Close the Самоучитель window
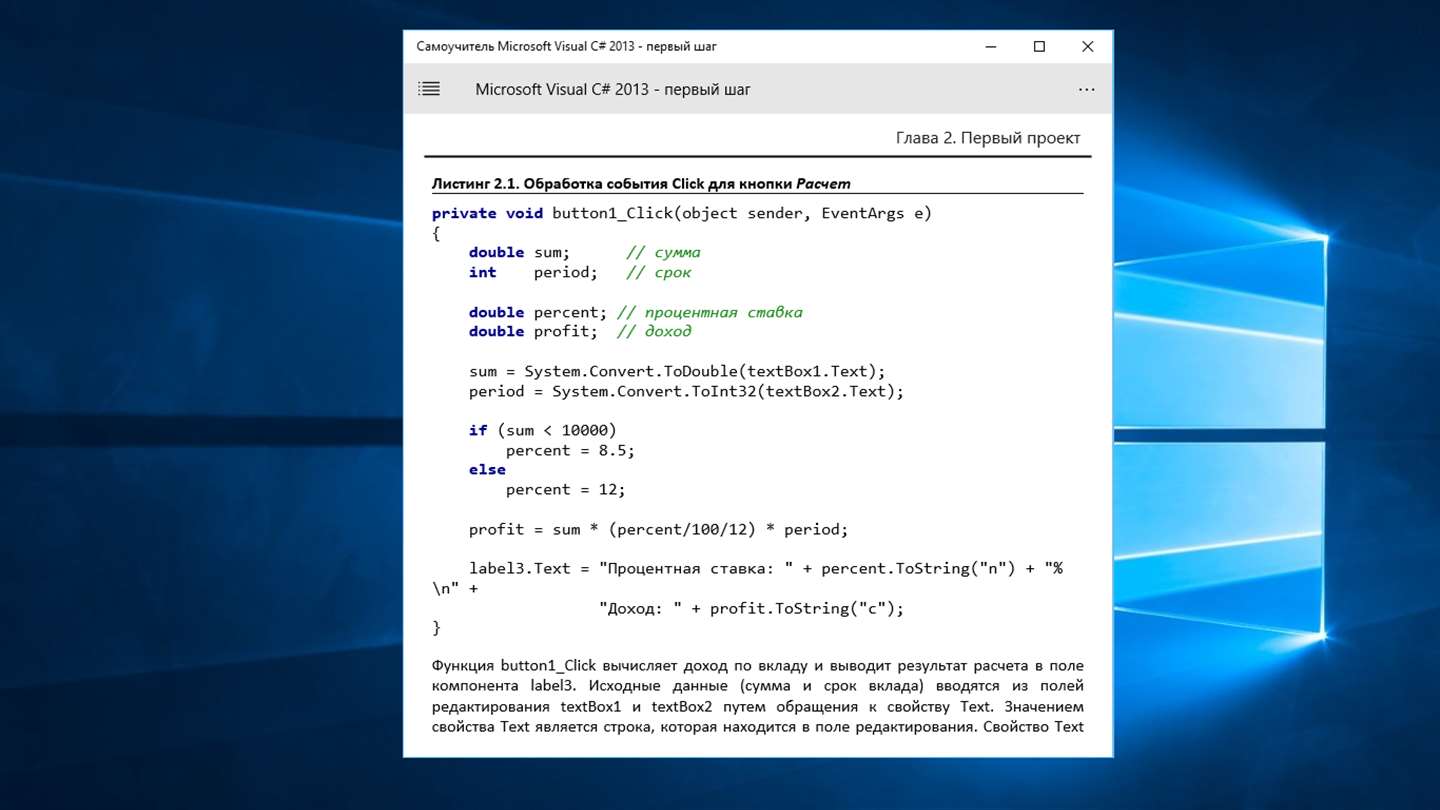 click(x=1088, y=46)
